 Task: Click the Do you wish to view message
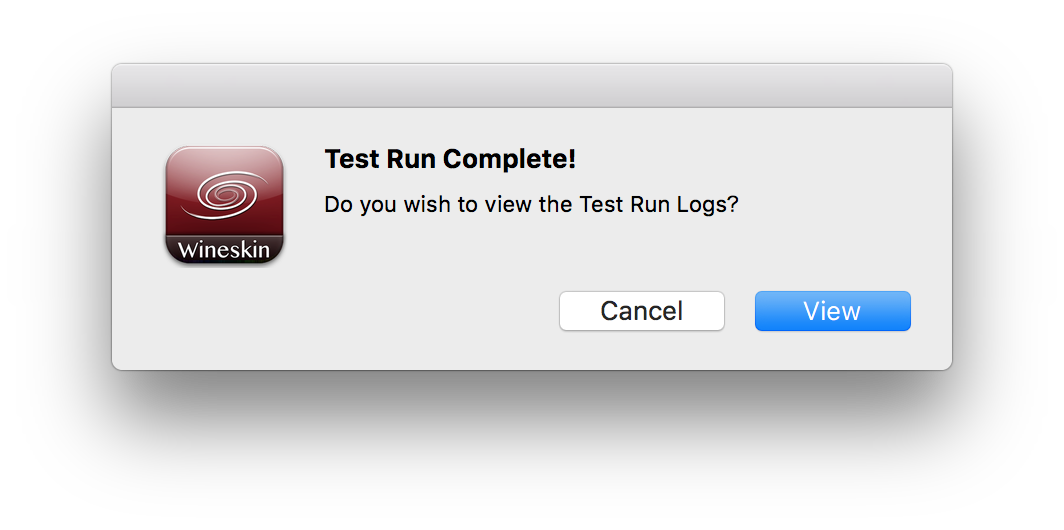(531, 204)
